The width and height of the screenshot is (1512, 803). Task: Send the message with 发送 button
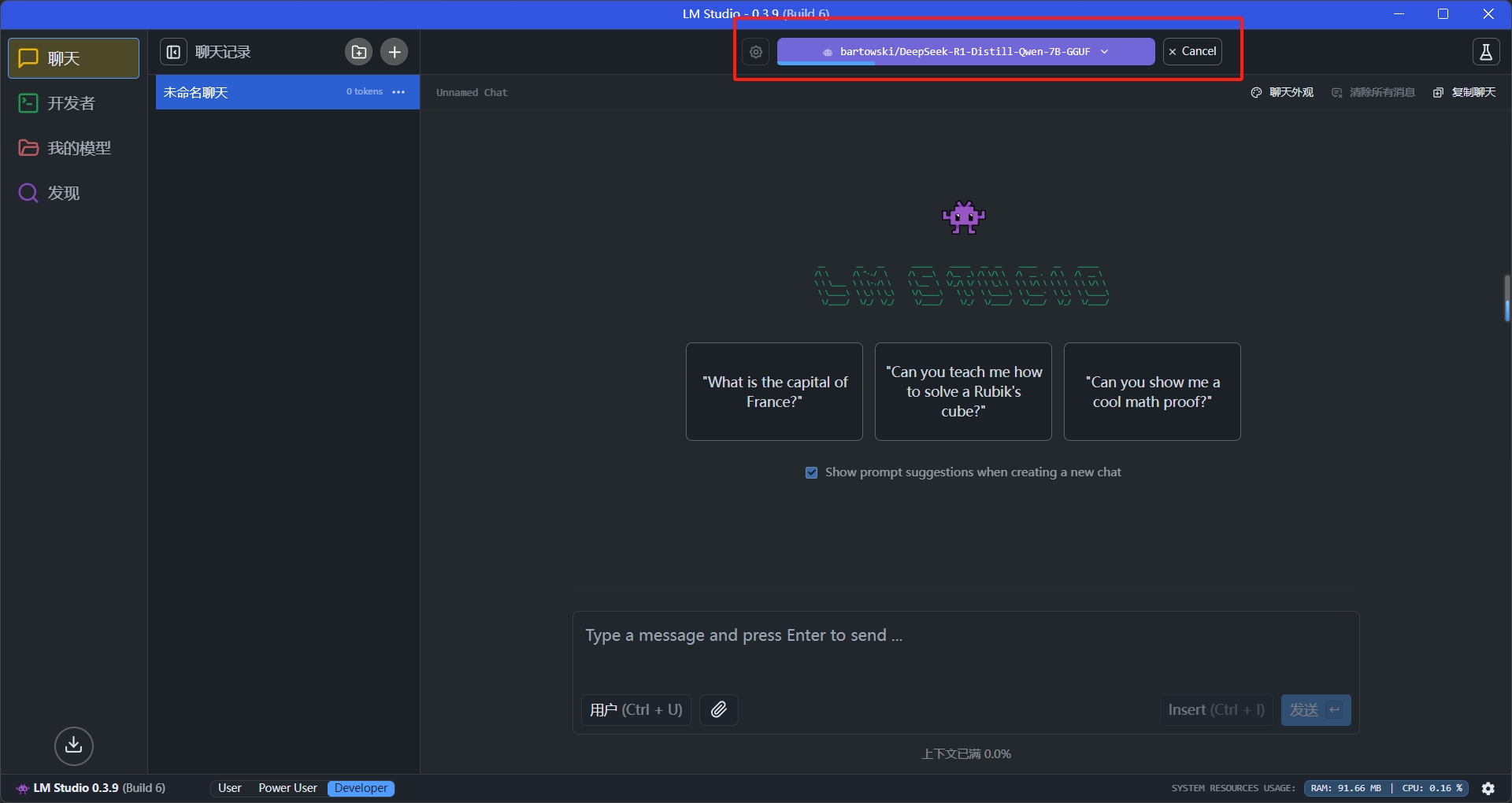tap(1316, 710)
